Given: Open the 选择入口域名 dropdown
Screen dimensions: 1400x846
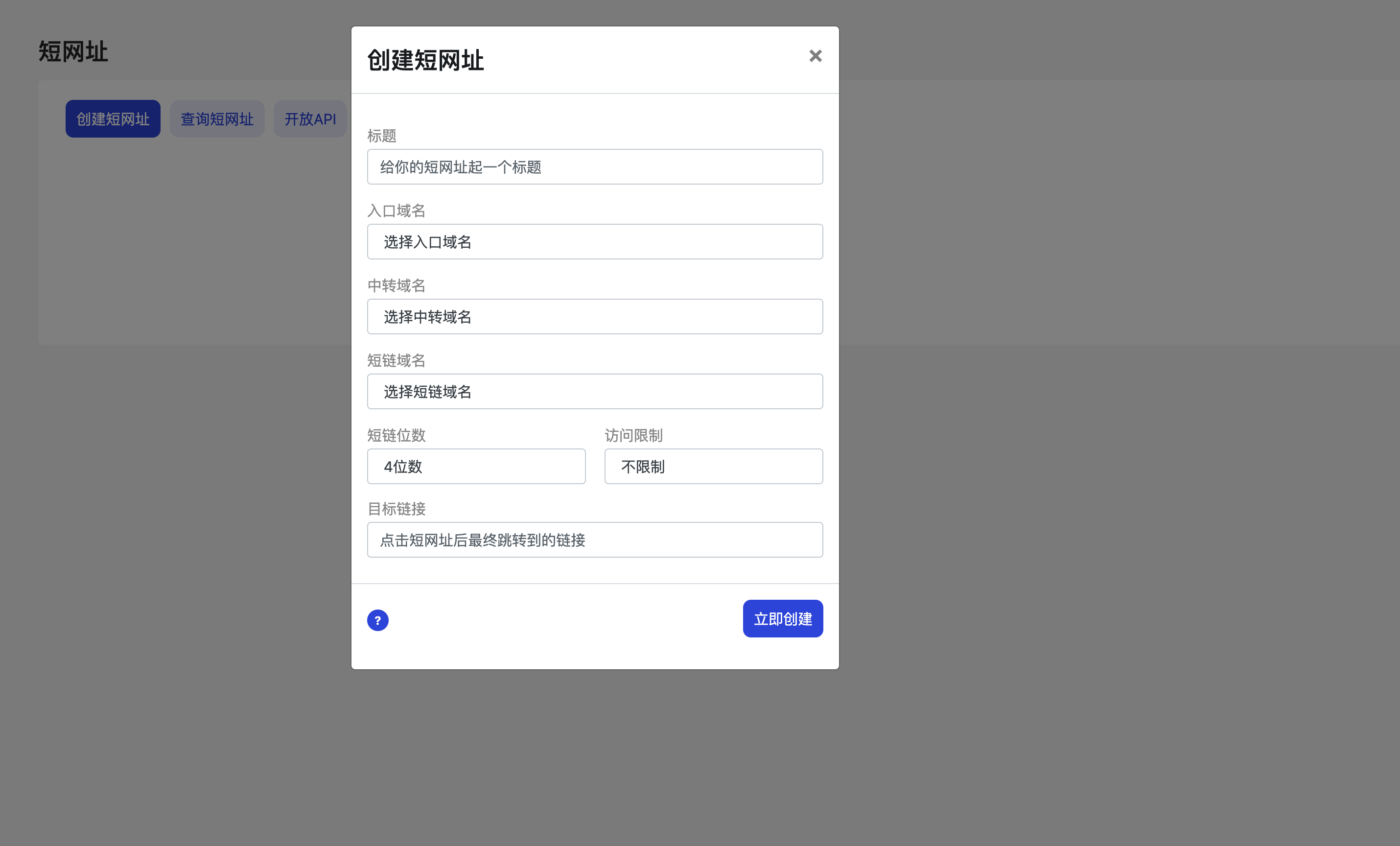Looking at the screenshot, I should (x=595, y=241).
